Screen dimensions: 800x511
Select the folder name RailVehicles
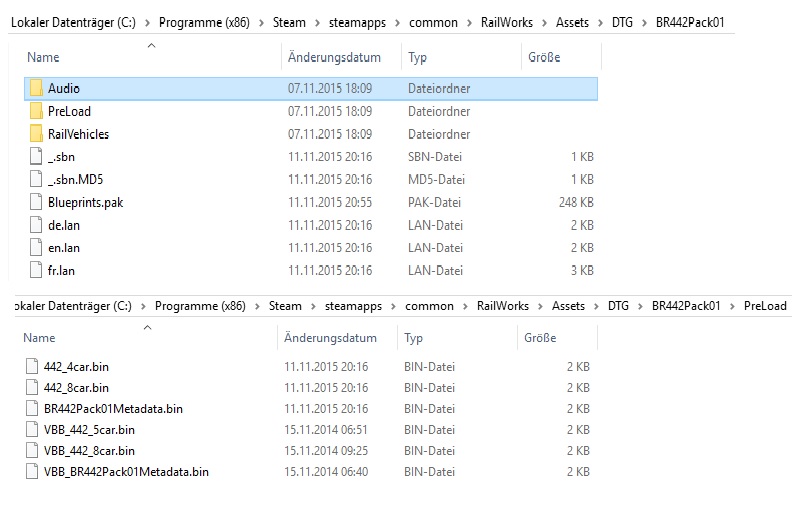point(79,134)
